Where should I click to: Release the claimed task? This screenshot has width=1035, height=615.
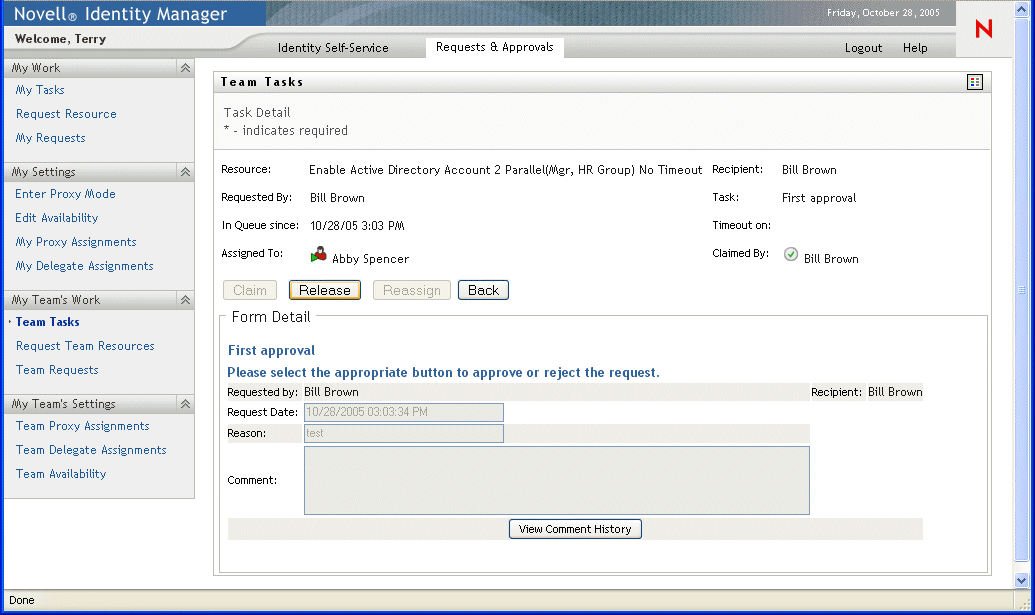coord(325,290)
